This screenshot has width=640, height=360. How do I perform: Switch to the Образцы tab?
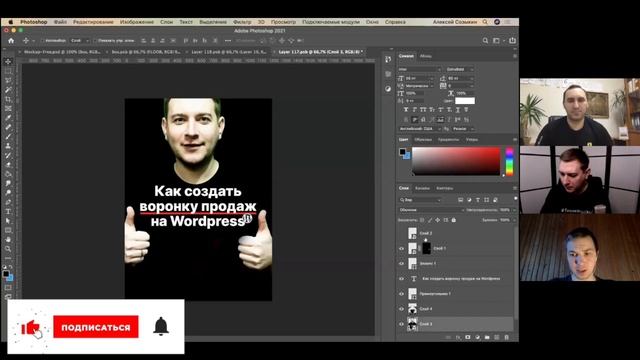pyautogui.click(x=423, y=140)
